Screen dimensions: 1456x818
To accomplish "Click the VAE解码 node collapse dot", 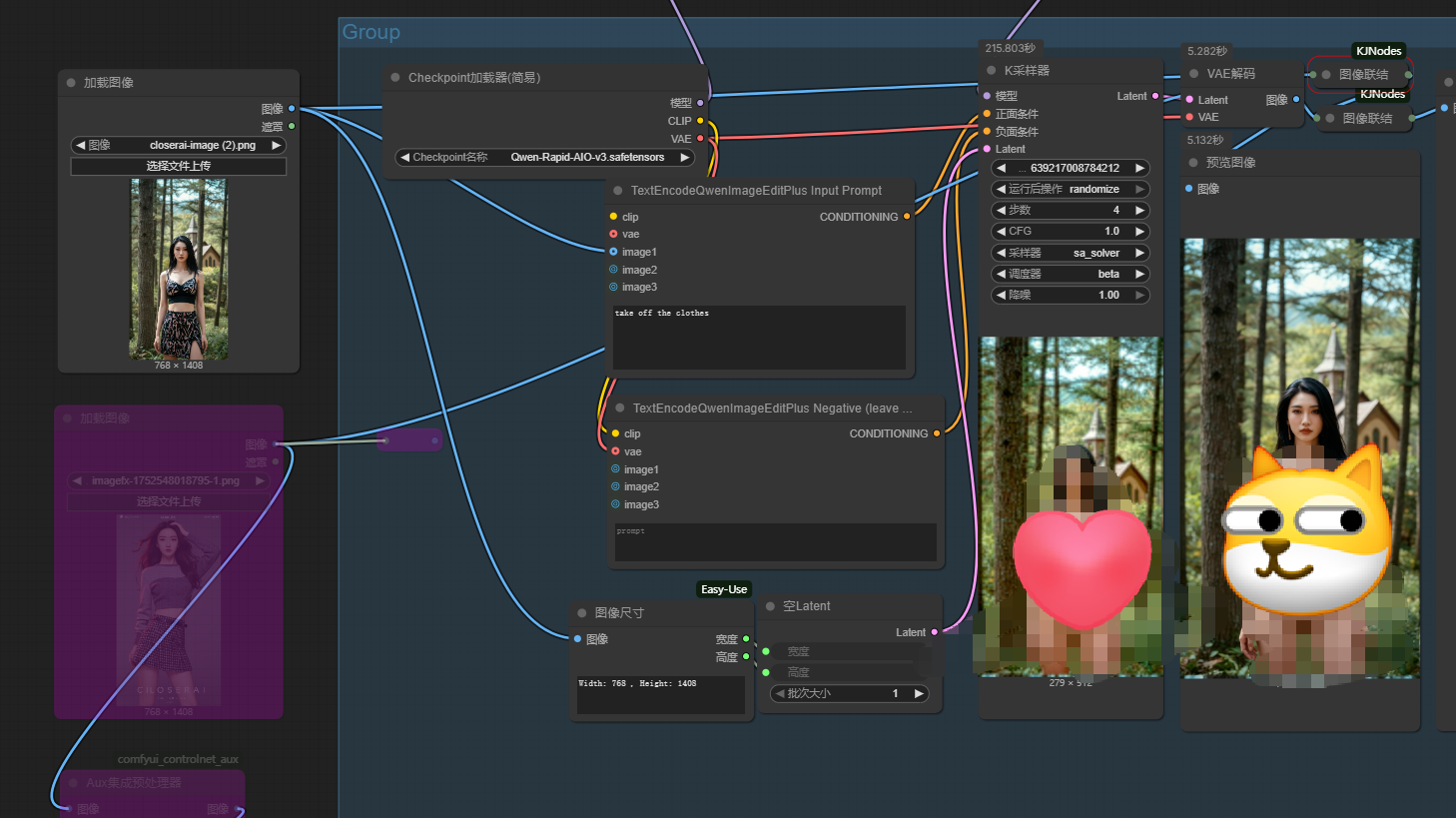I will [1193, 74].
